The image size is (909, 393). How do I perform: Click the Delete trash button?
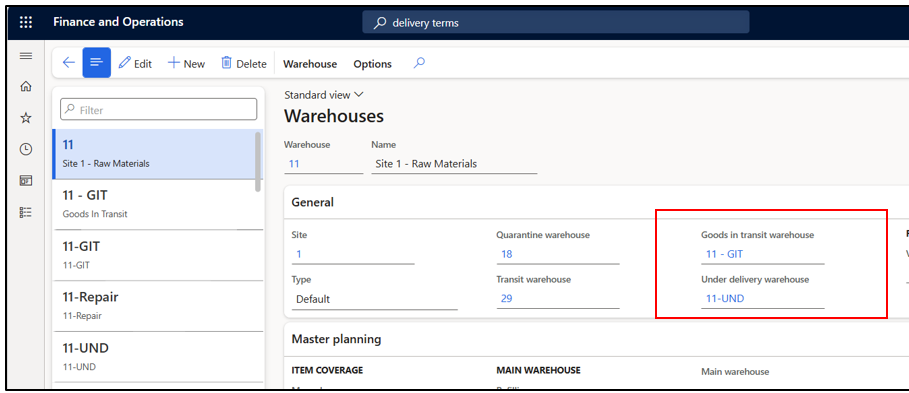point(243,64)
